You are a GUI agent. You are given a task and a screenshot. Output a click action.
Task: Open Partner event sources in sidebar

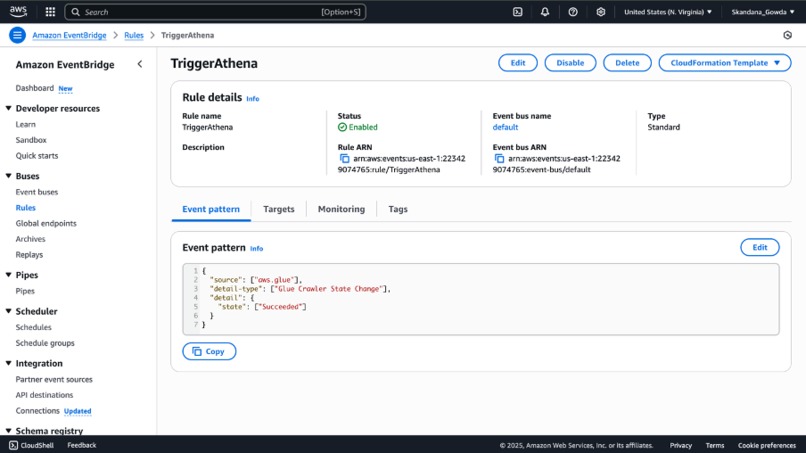[54, 379]
